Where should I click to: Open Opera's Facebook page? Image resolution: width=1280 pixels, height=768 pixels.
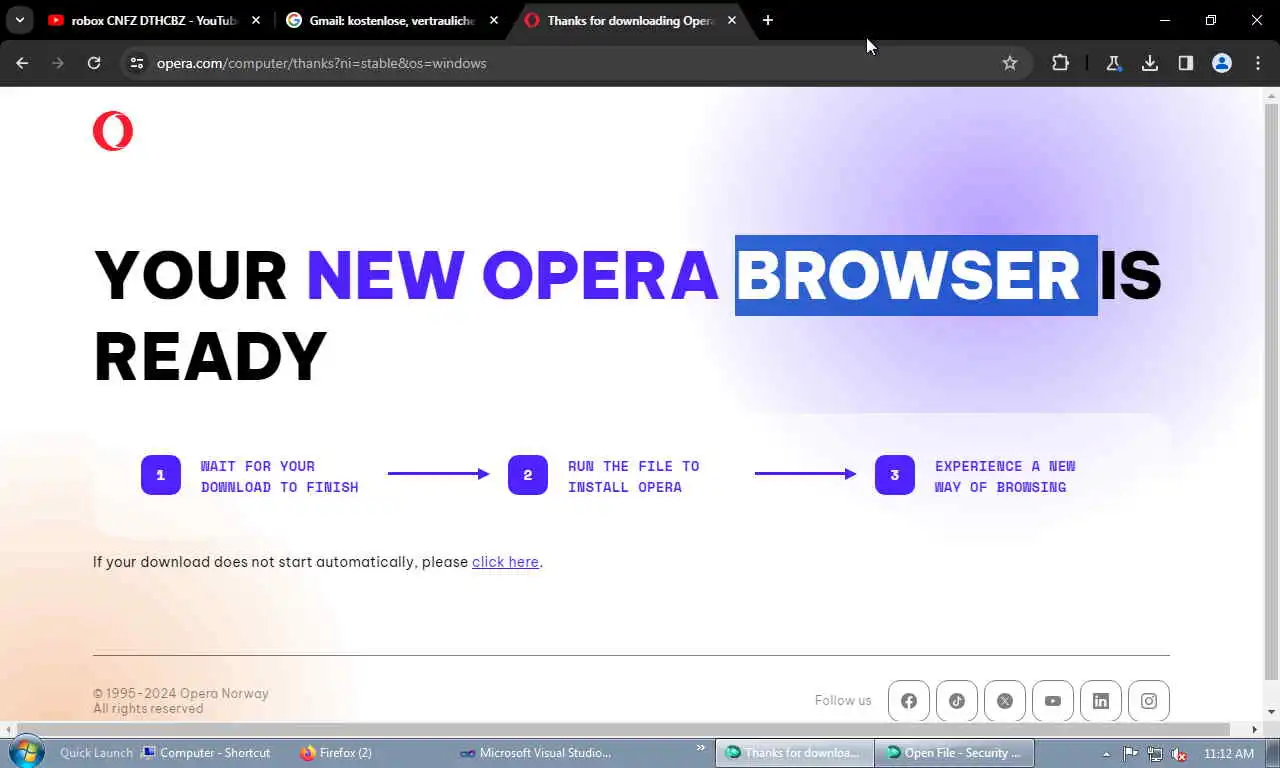click(x=909, y=701)
